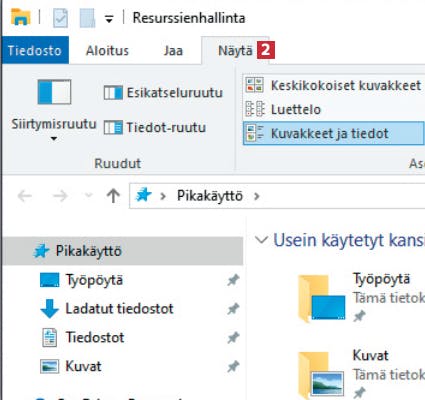
Task: Click the File Explorer folder icon in title bar
Action: pyautogui.click(x=21, y=17)
